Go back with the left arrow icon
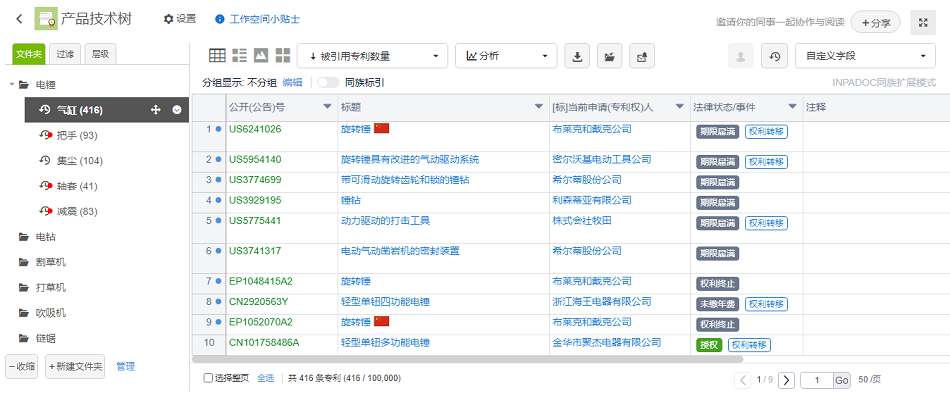 (19, 19)
